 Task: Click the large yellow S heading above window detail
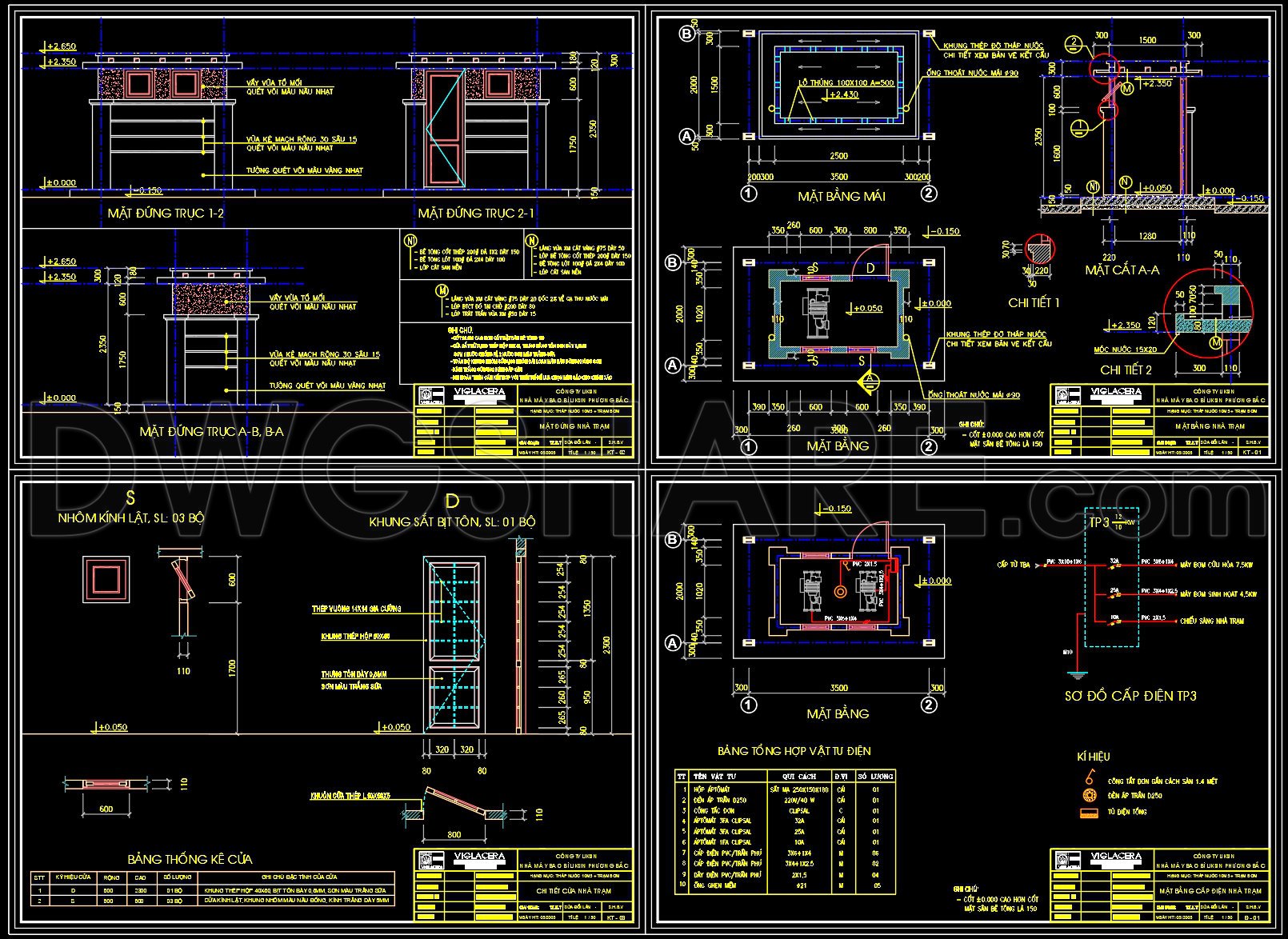coord(131,498)
